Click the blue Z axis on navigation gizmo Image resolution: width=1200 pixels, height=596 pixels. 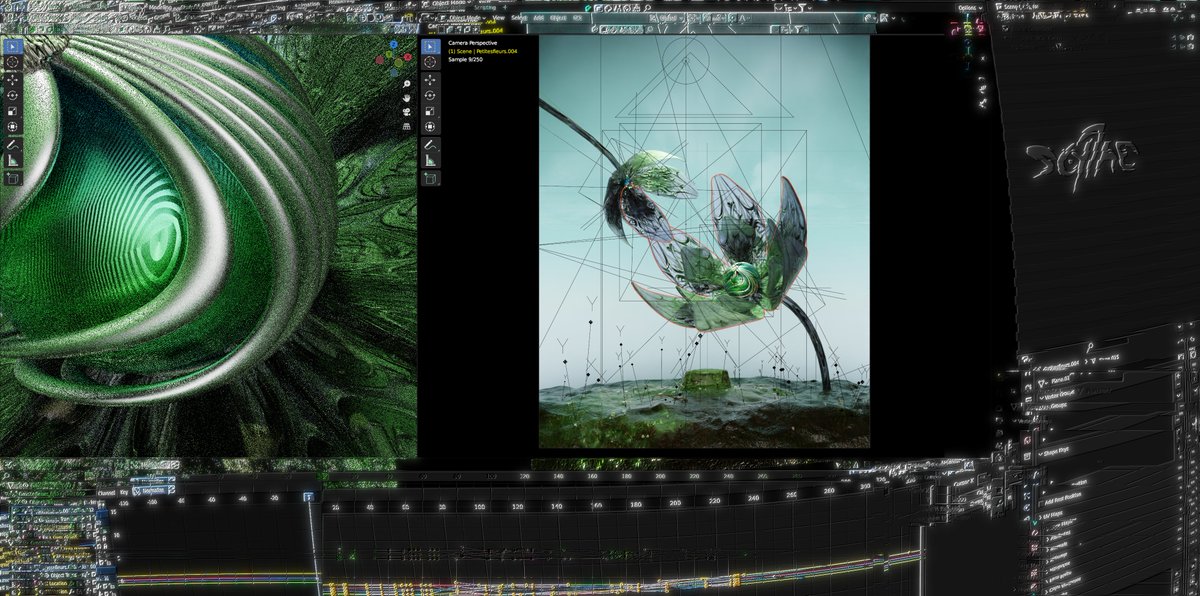coord(394,44)
